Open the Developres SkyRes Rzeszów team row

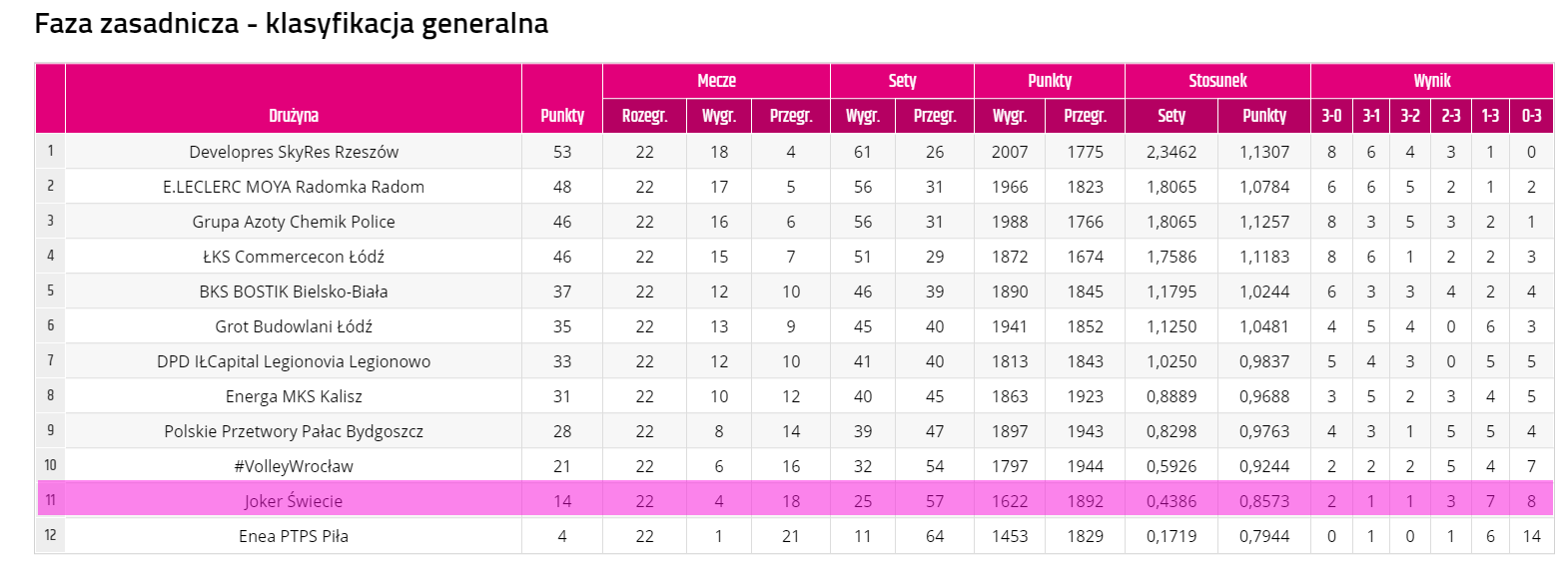[795, 152]
